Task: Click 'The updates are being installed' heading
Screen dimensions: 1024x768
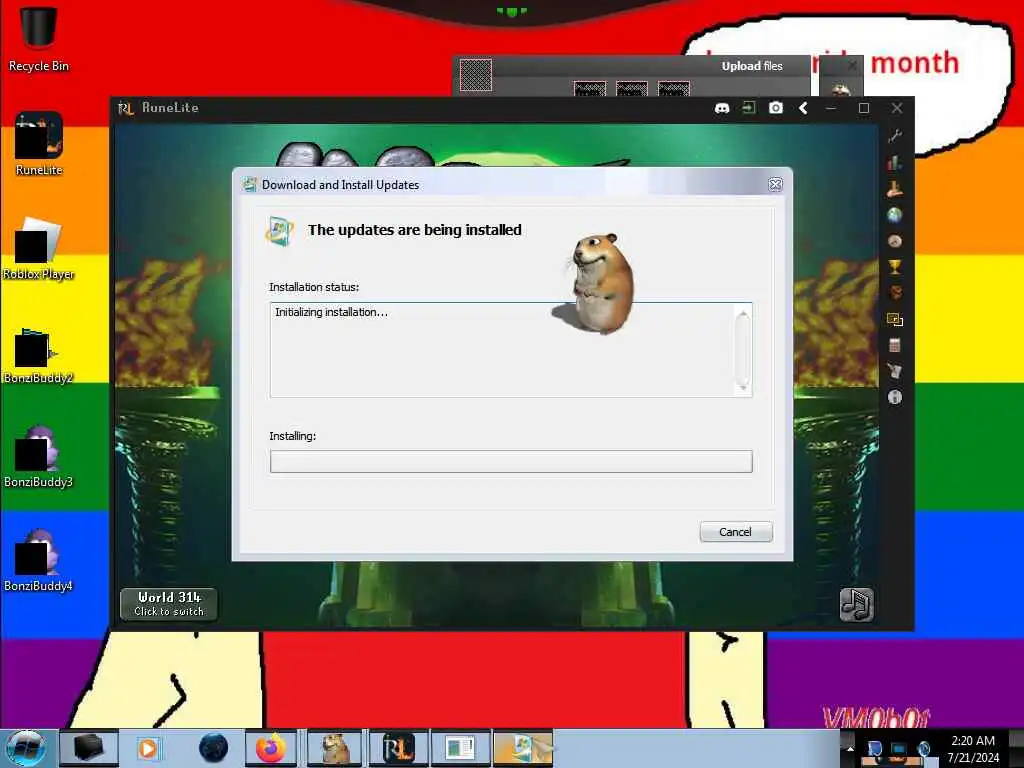Action: click(x=415, y=230)
